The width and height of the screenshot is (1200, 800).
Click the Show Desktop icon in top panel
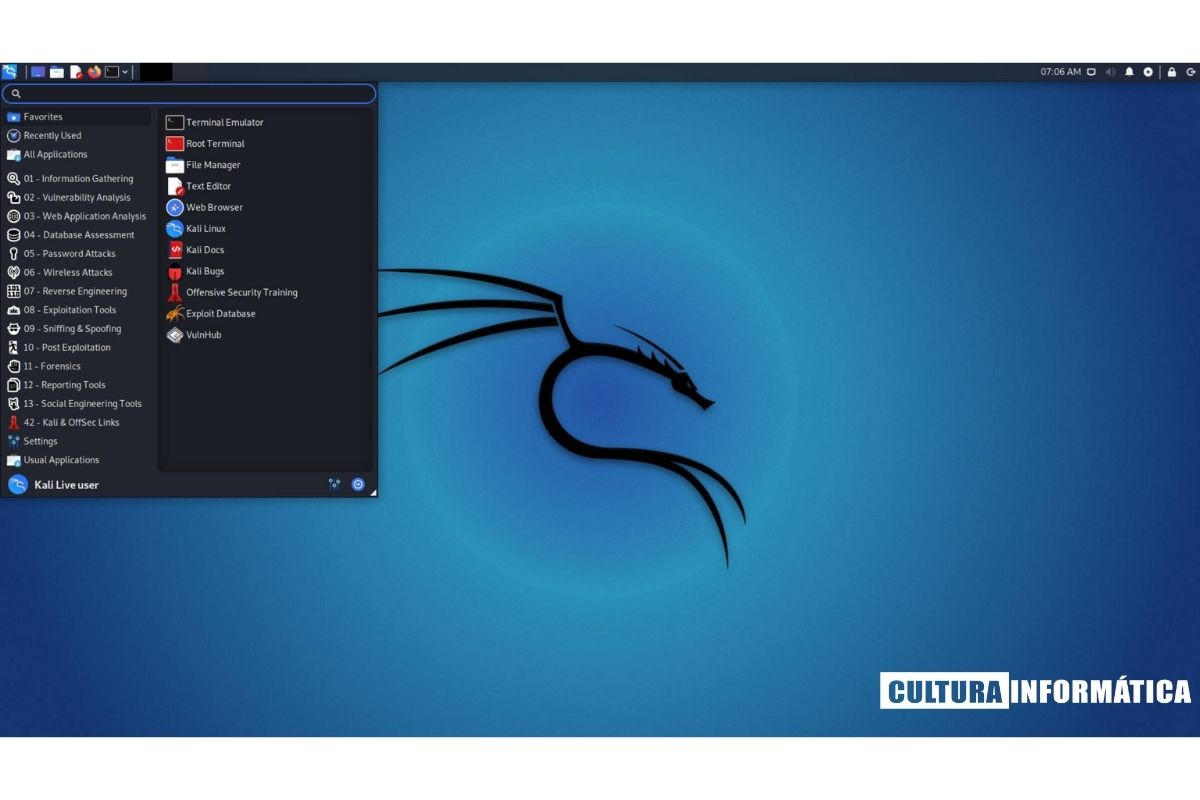(x=38, y=72)
